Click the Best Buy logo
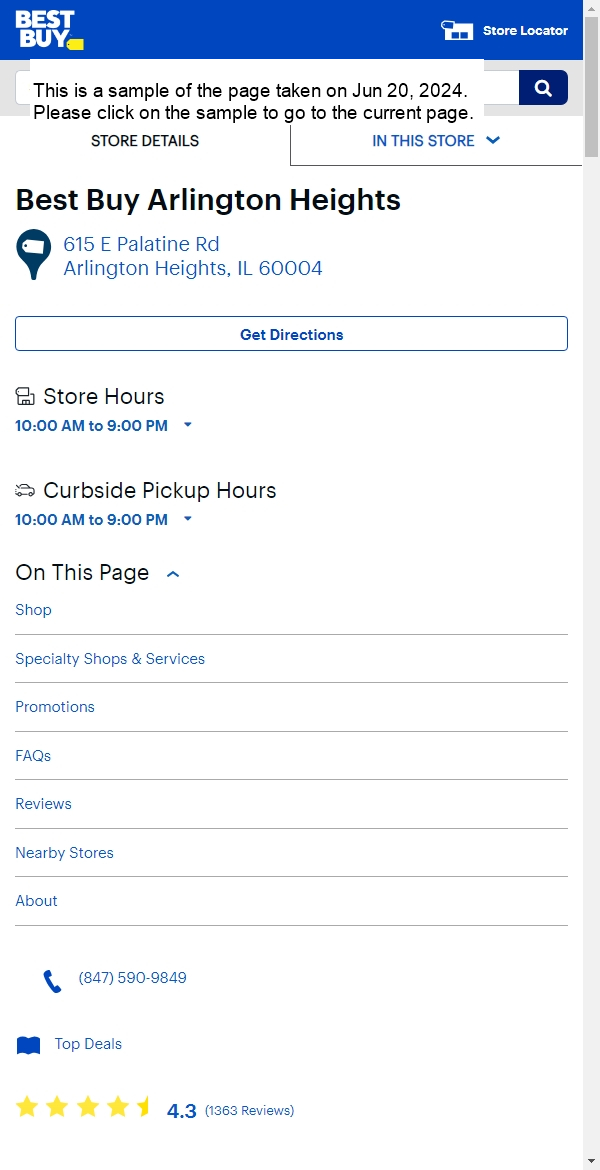The image size is (600, 1170). coord(49,30)
